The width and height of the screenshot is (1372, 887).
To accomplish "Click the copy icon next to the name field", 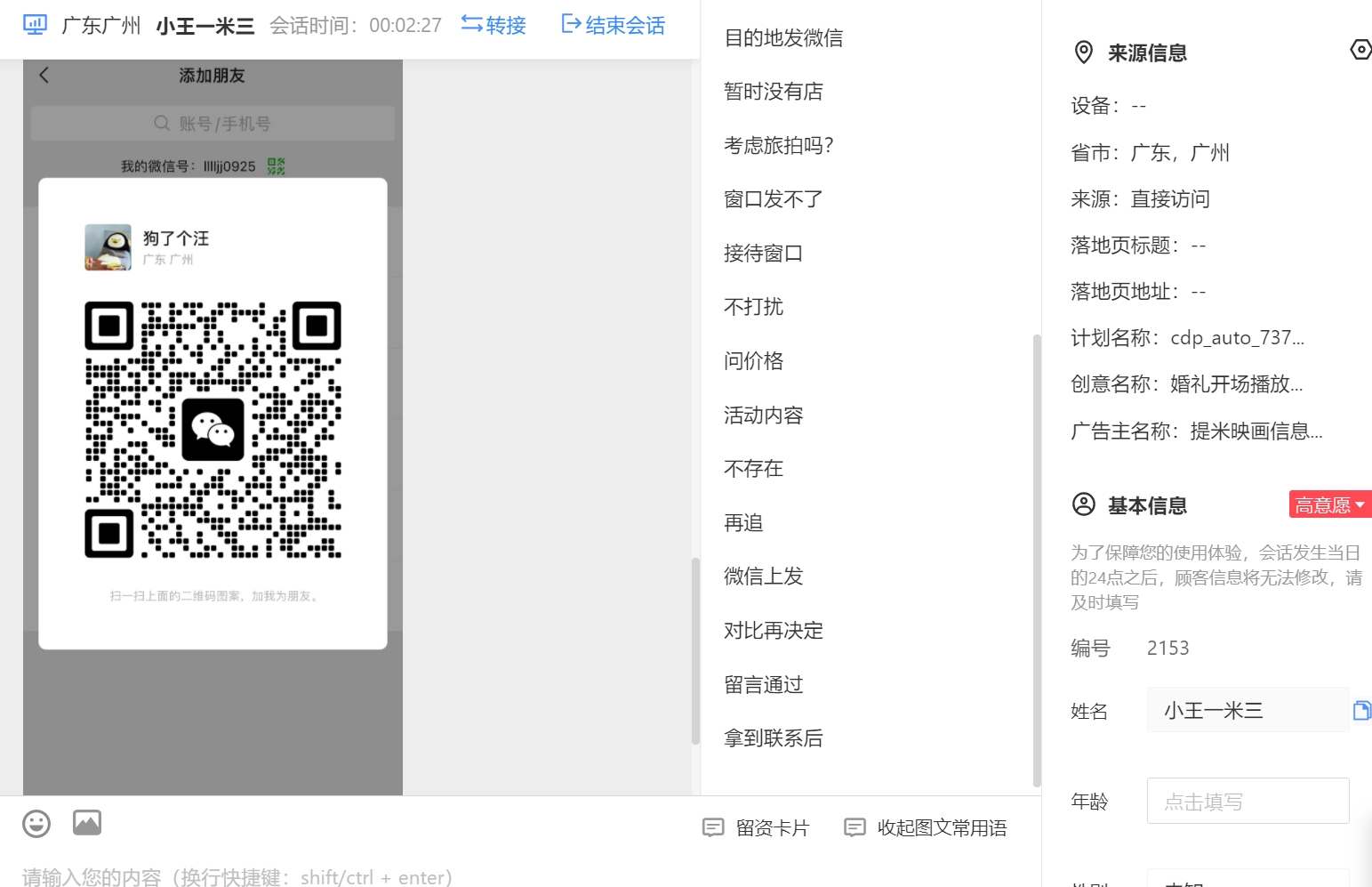I will (1362, 710).
